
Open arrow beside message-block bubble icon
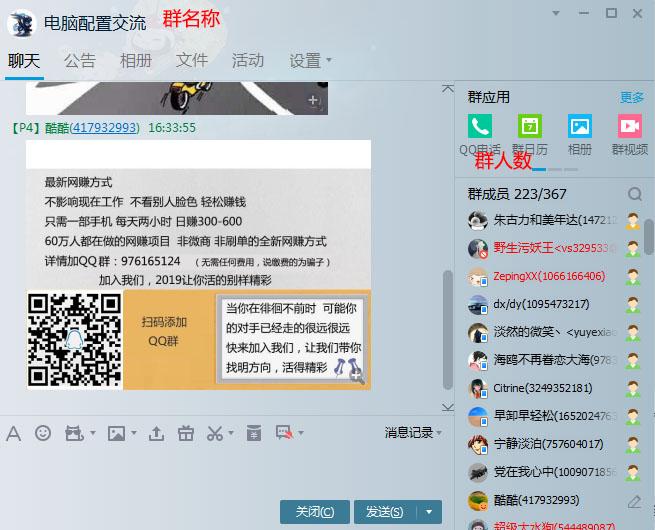click(x=301, y=433)
